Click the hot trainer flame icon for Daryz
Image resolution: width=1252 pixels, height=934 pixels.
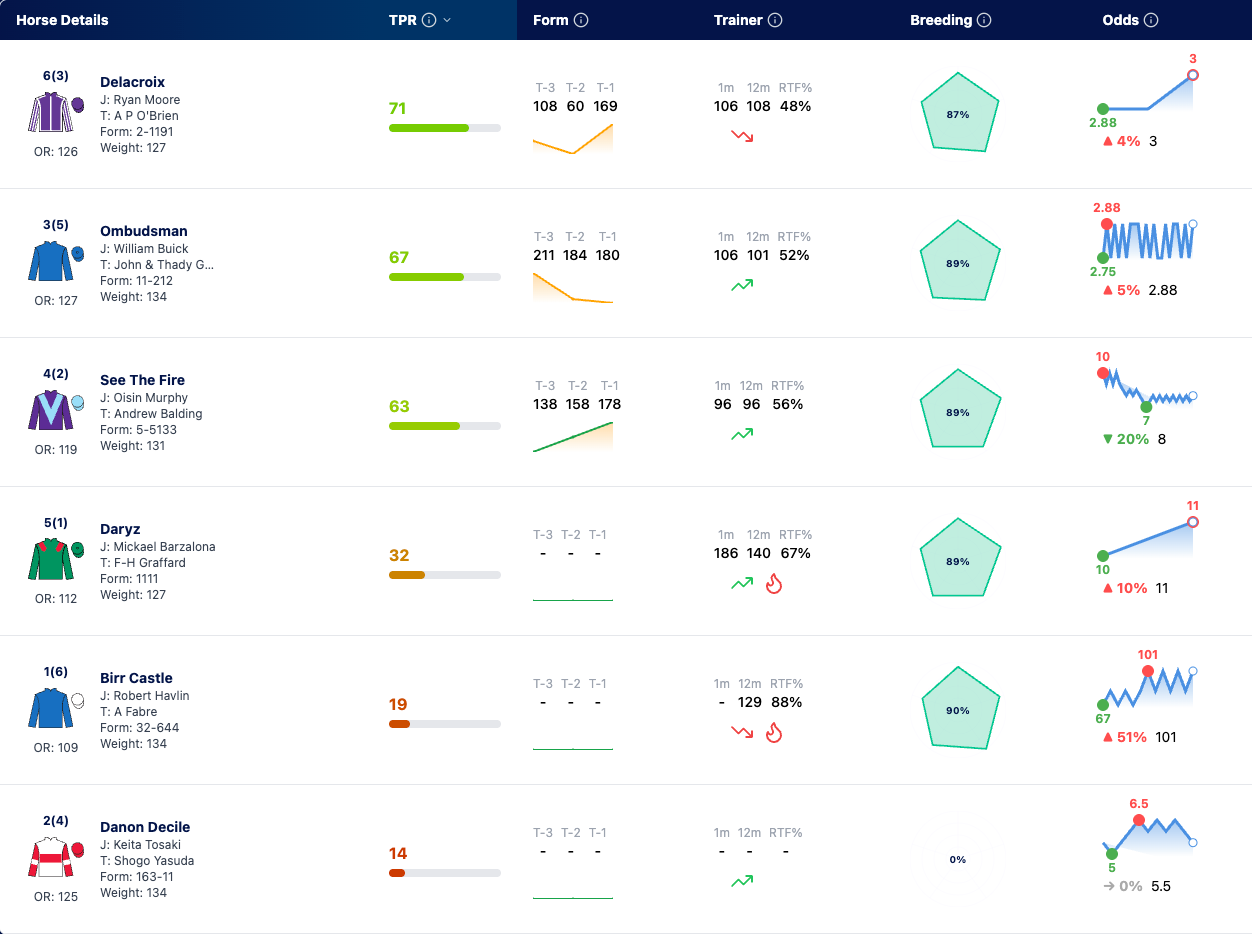773,583
